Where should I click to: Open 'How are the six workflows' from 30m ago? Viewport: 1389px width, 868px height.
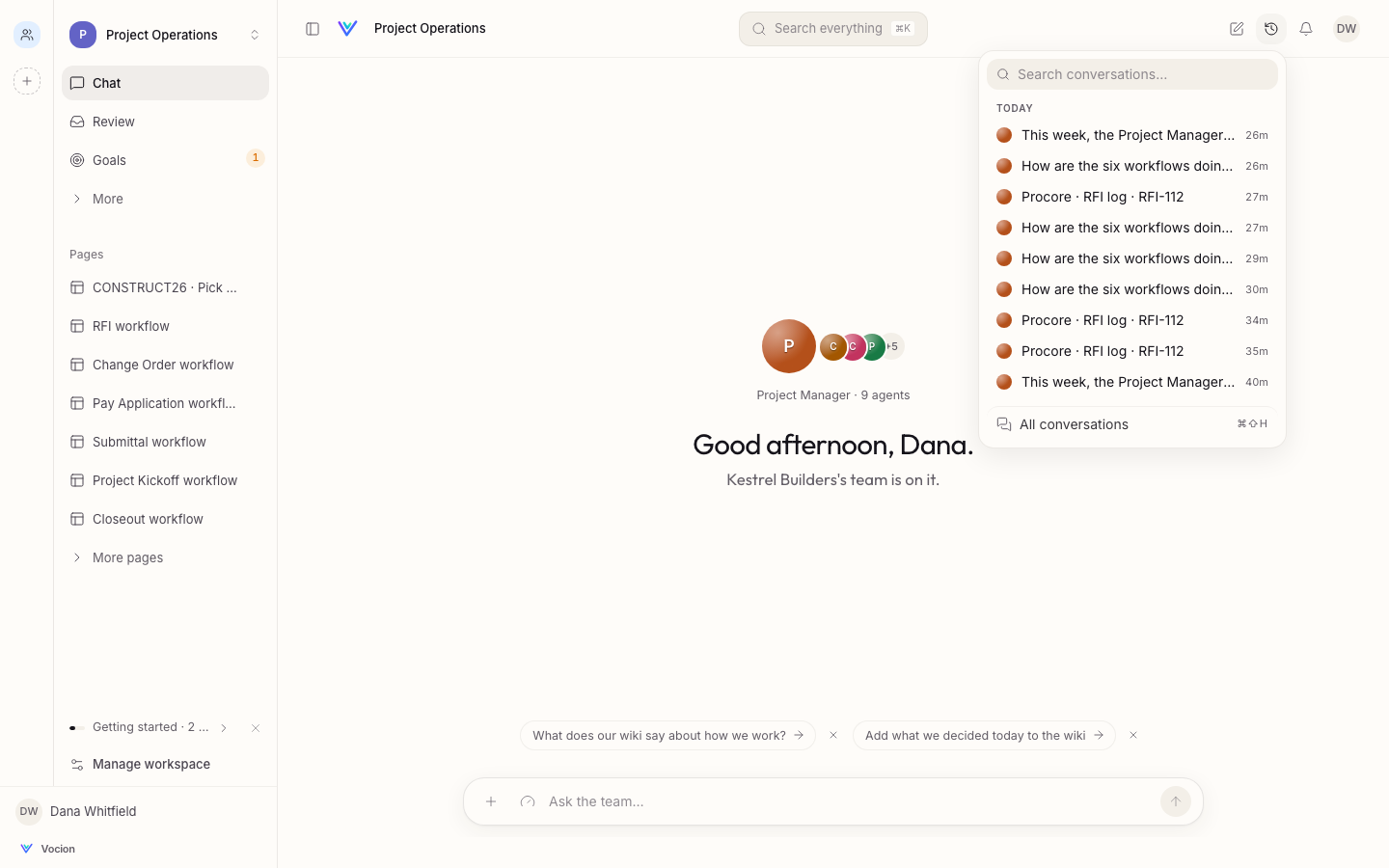[x=1132, y=289]
